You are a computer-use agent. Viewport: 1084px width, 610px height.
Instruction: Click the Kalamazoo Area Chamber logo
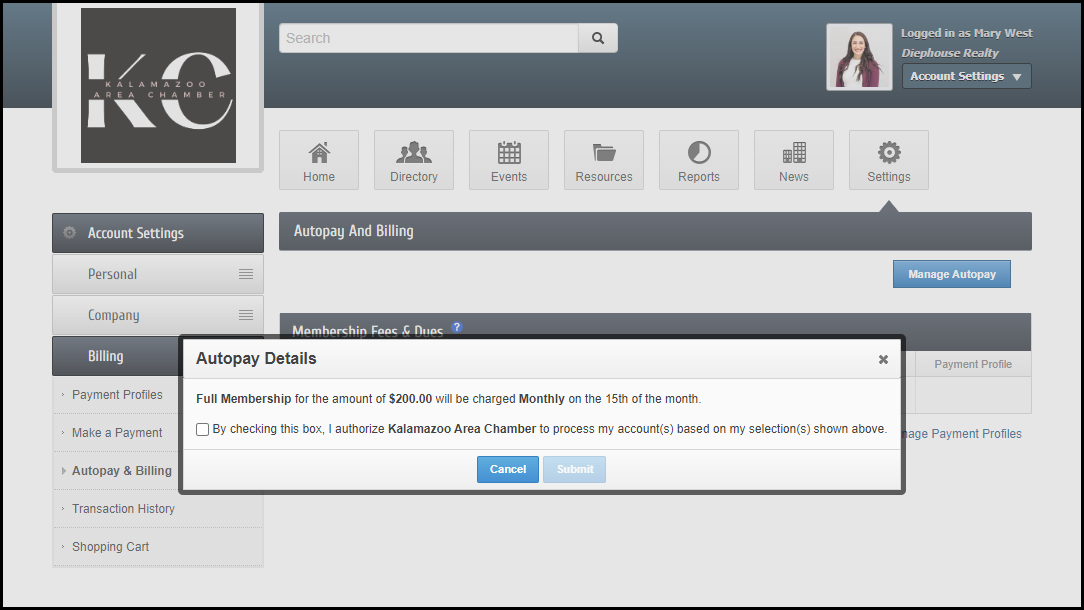click(x=158, y=86)
